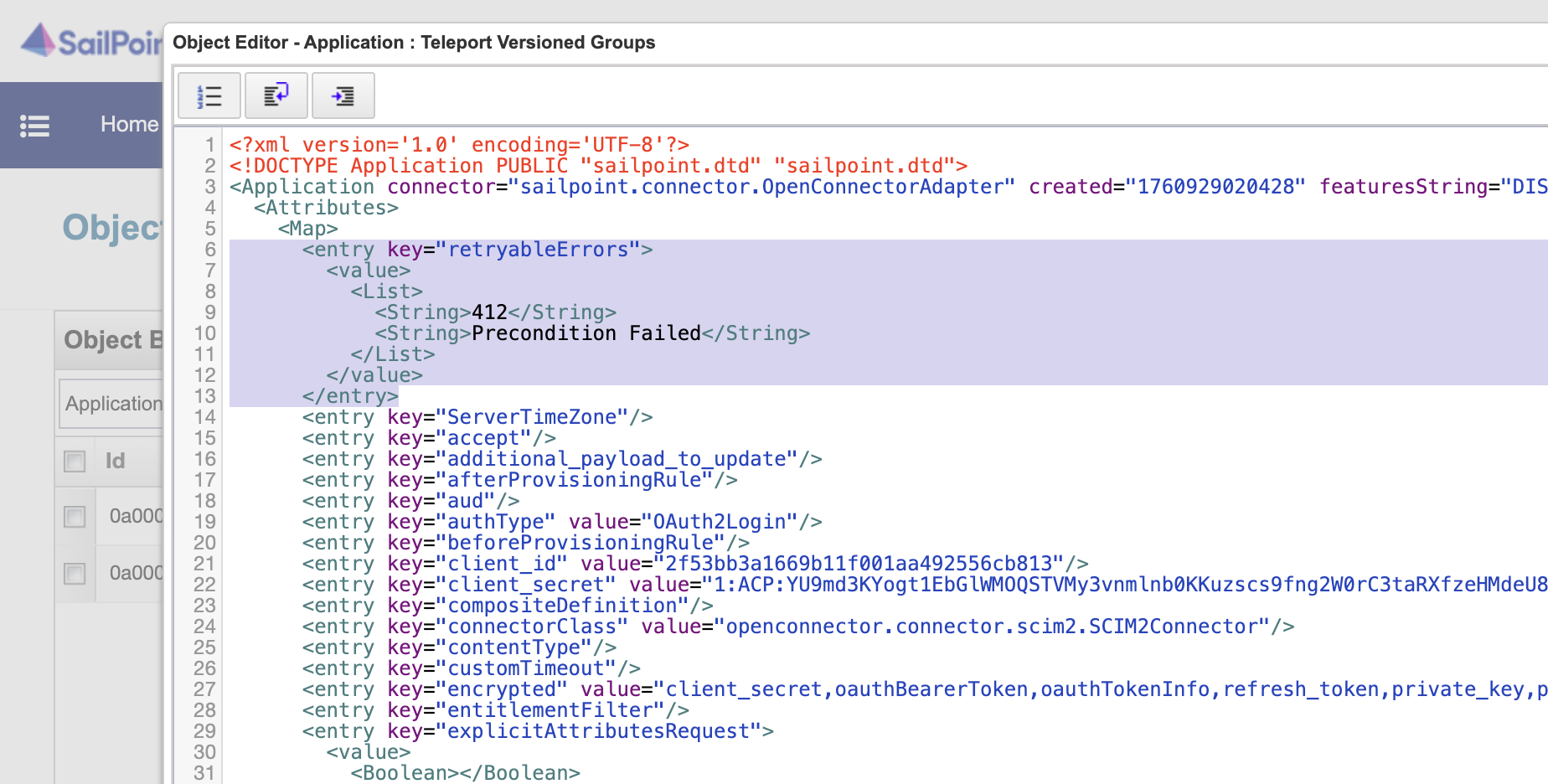Open the hamburger navigation menu
The height and width of the screenshot is (784, 1548).
point(34,124)
